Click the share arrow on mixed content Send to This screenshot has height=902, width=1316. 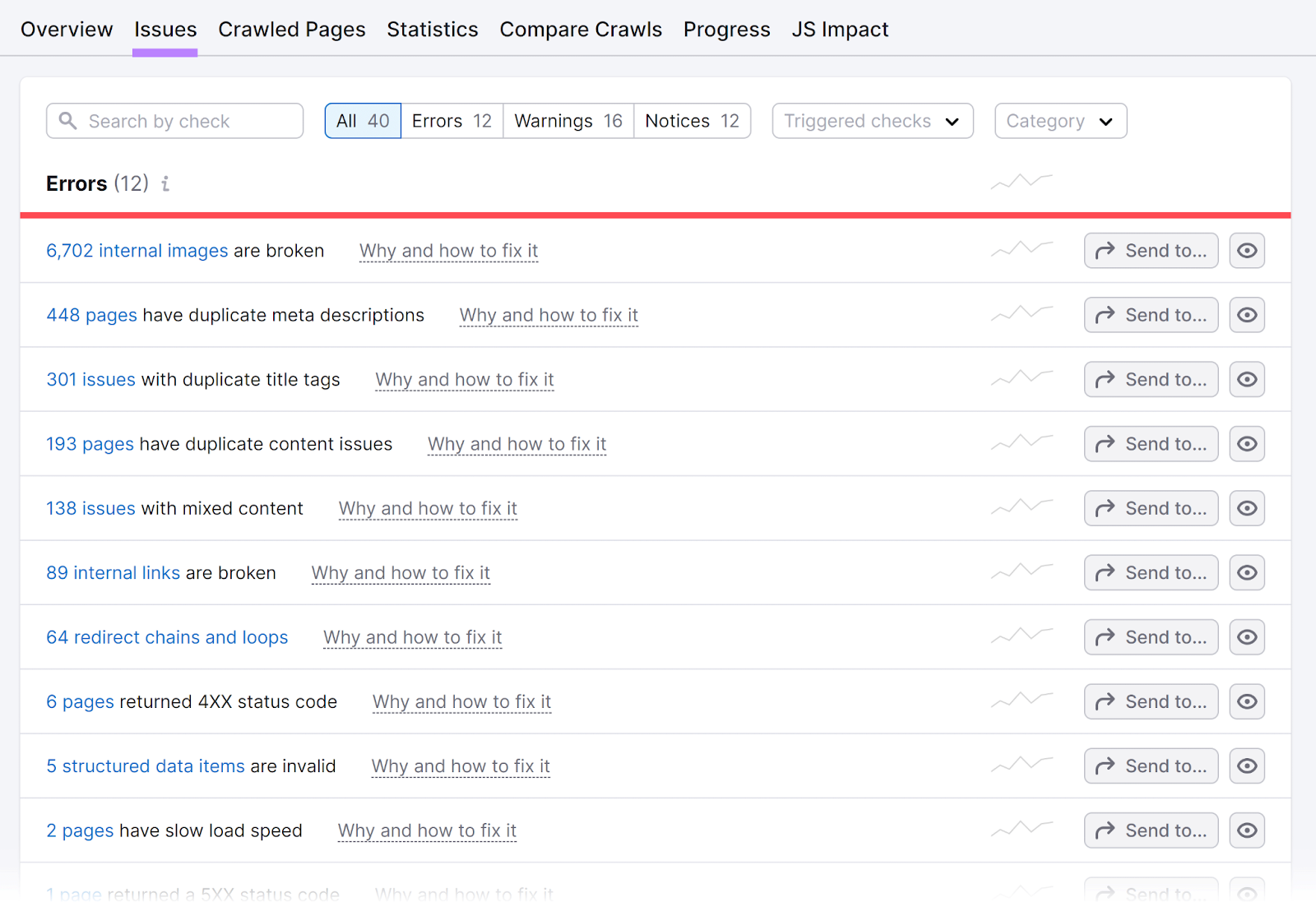[x=1105, y=507]
